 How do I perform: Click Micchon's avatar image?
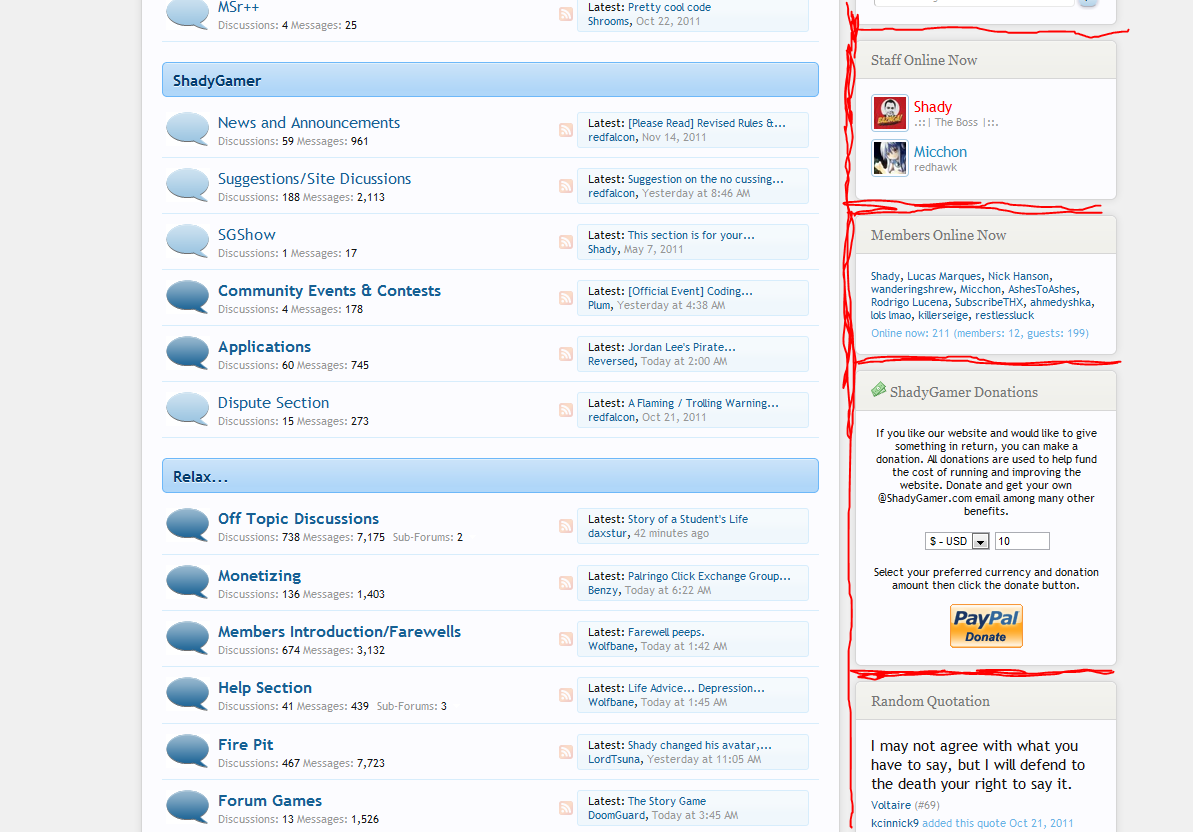890,158
